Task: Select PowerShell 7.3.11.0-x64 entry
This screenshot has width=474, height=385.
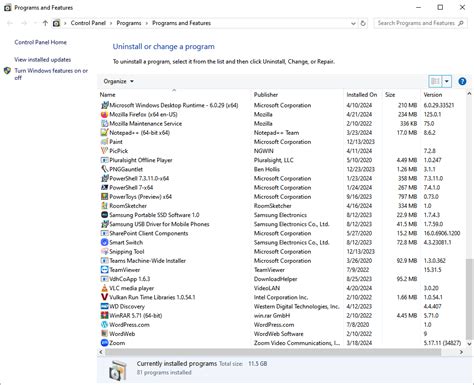Action: click(x=282, y=178)
